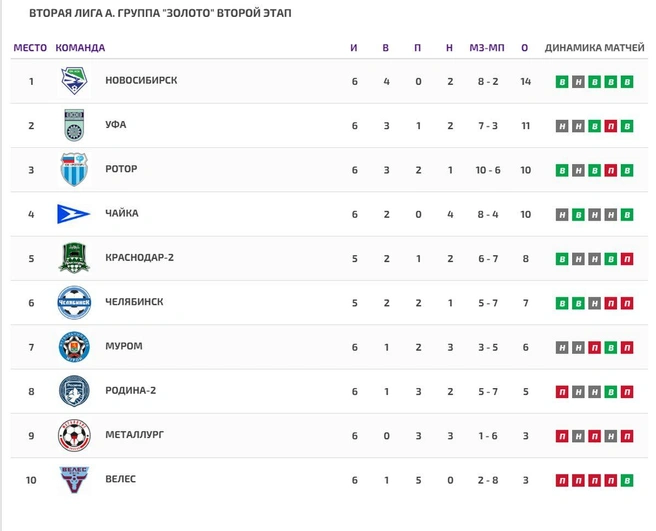Sort table by МЗ-МП column header
Screen dimensions: 656x531
tap(487, 48)
